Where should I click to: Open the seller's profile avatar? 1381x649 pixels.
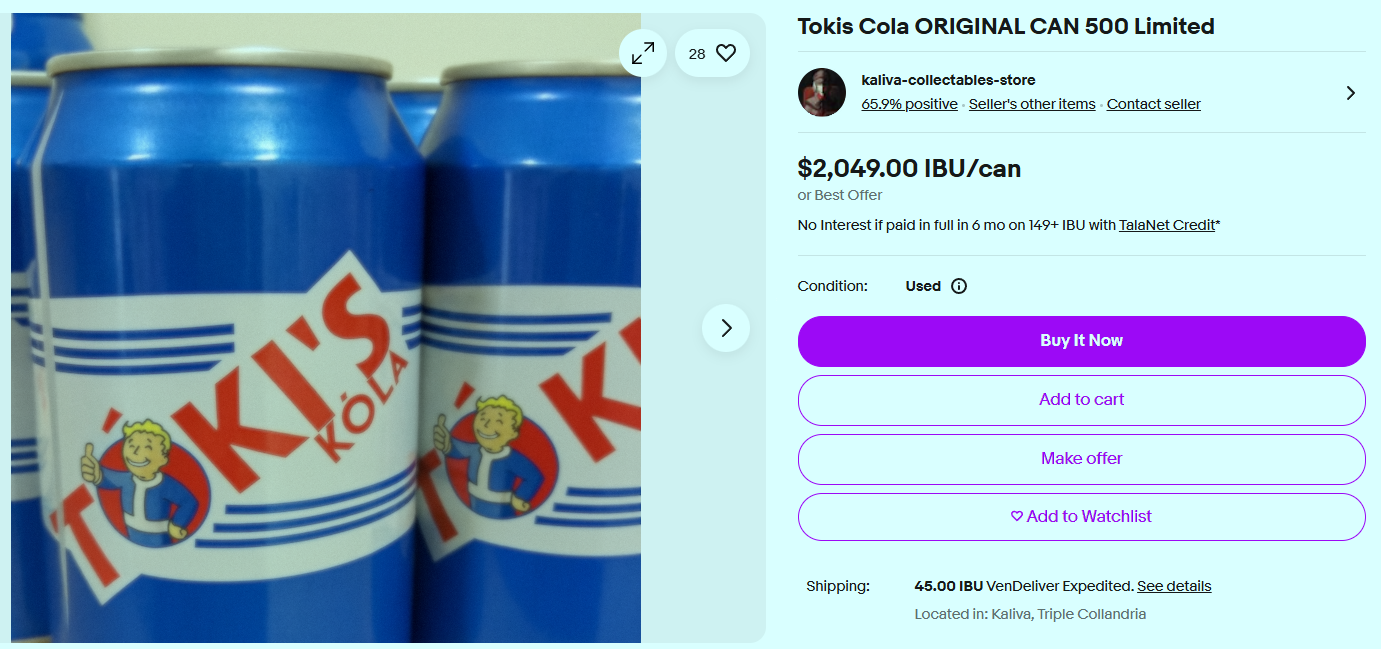(822, 93)
